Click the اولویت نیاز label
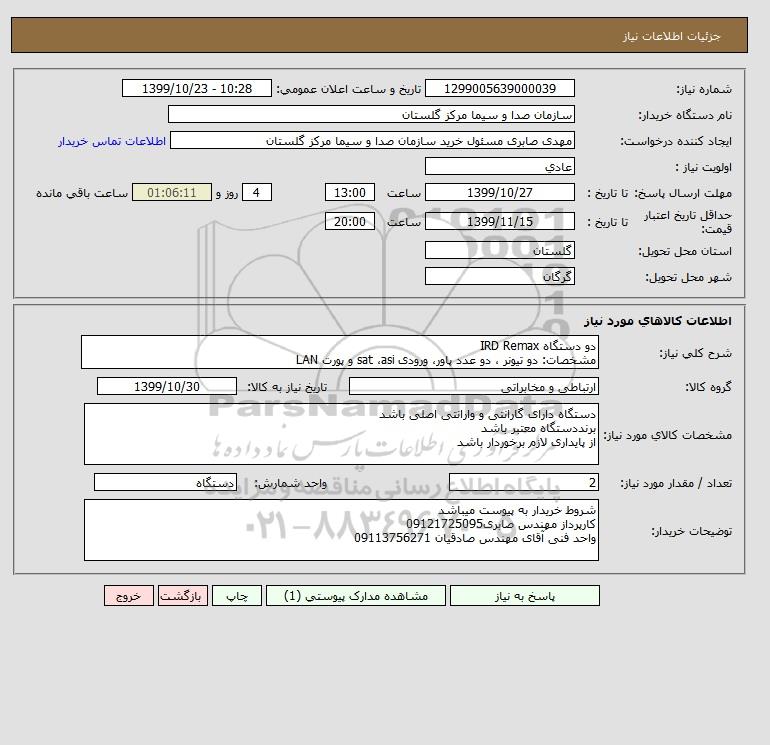This screenshot has height=745, width=770. (x=704, y=167)
